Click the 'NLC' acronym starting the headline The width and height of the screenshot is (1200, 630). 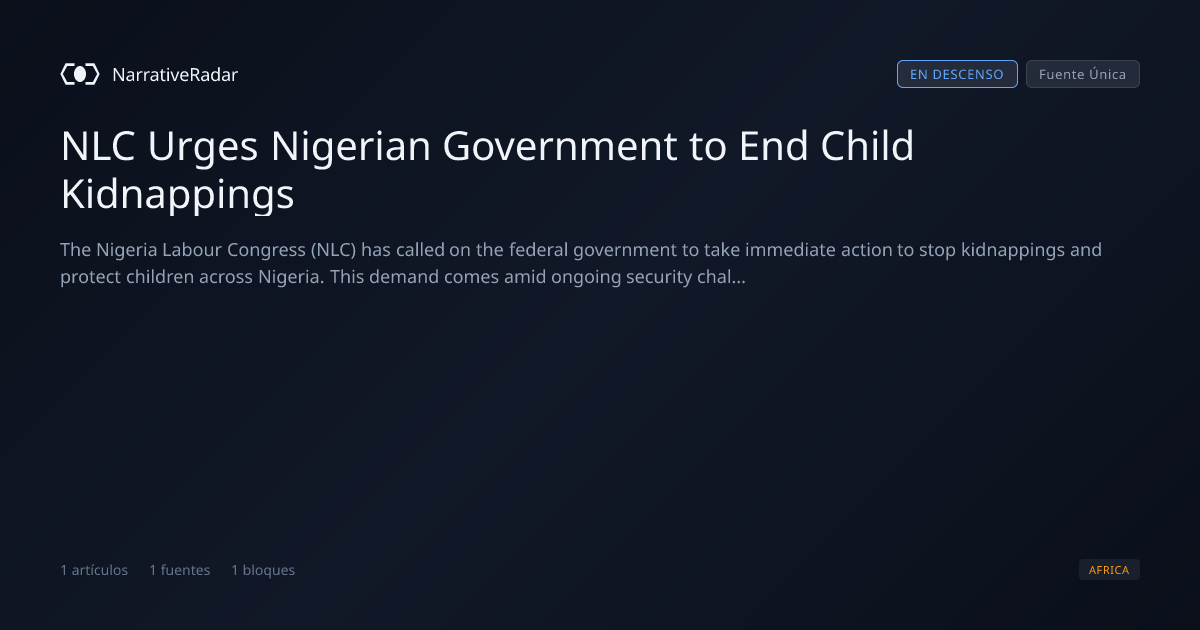click(99, 147)
